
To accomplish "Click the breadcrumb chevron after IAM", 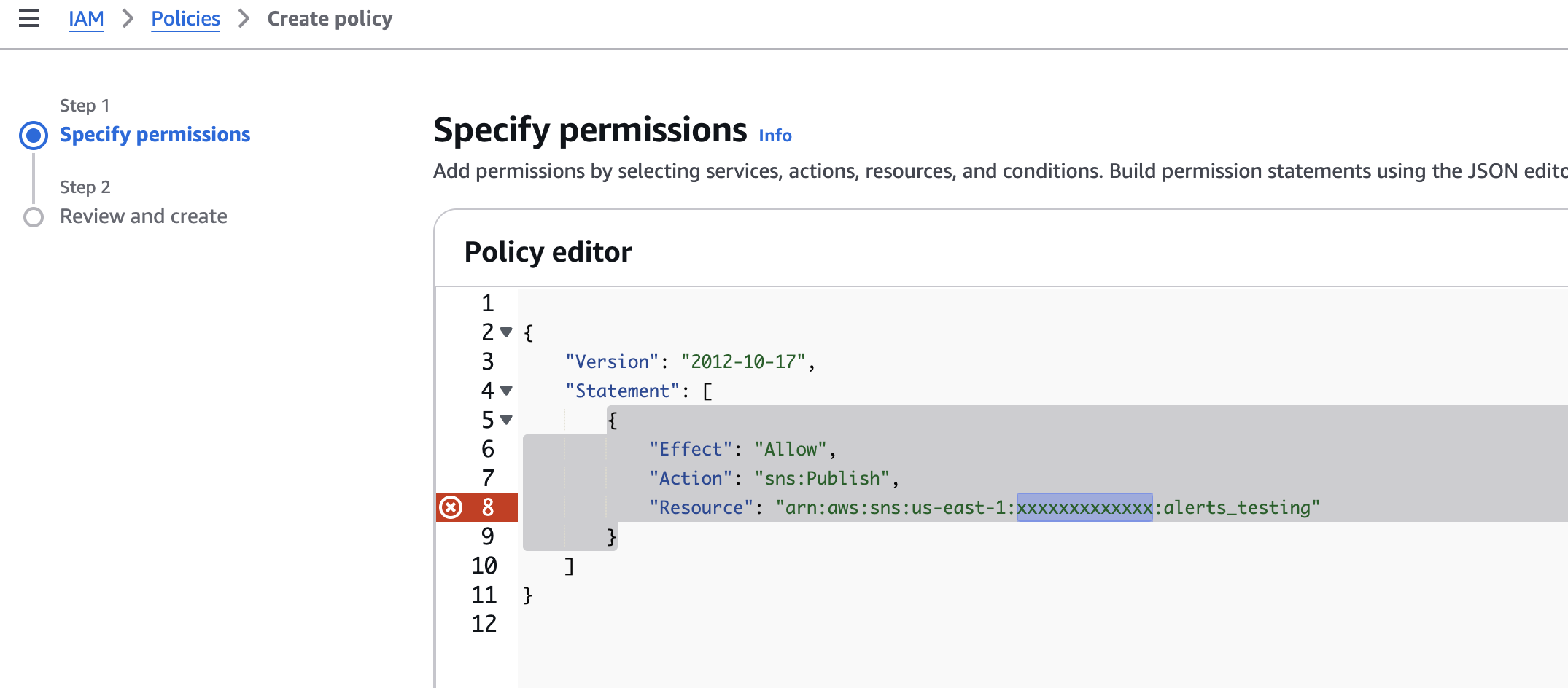I will point(128,18).
